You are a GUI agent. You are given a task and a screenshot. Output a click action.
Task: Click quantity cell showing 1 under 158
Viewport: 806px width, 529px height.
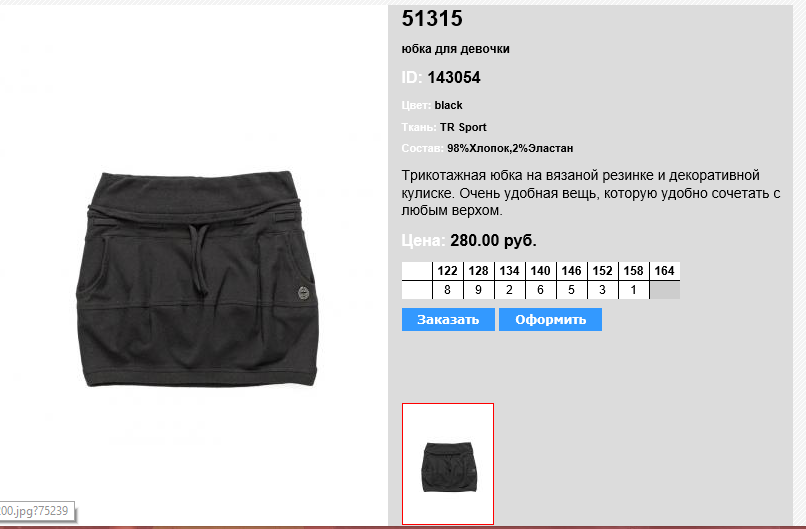pos(633,290)
